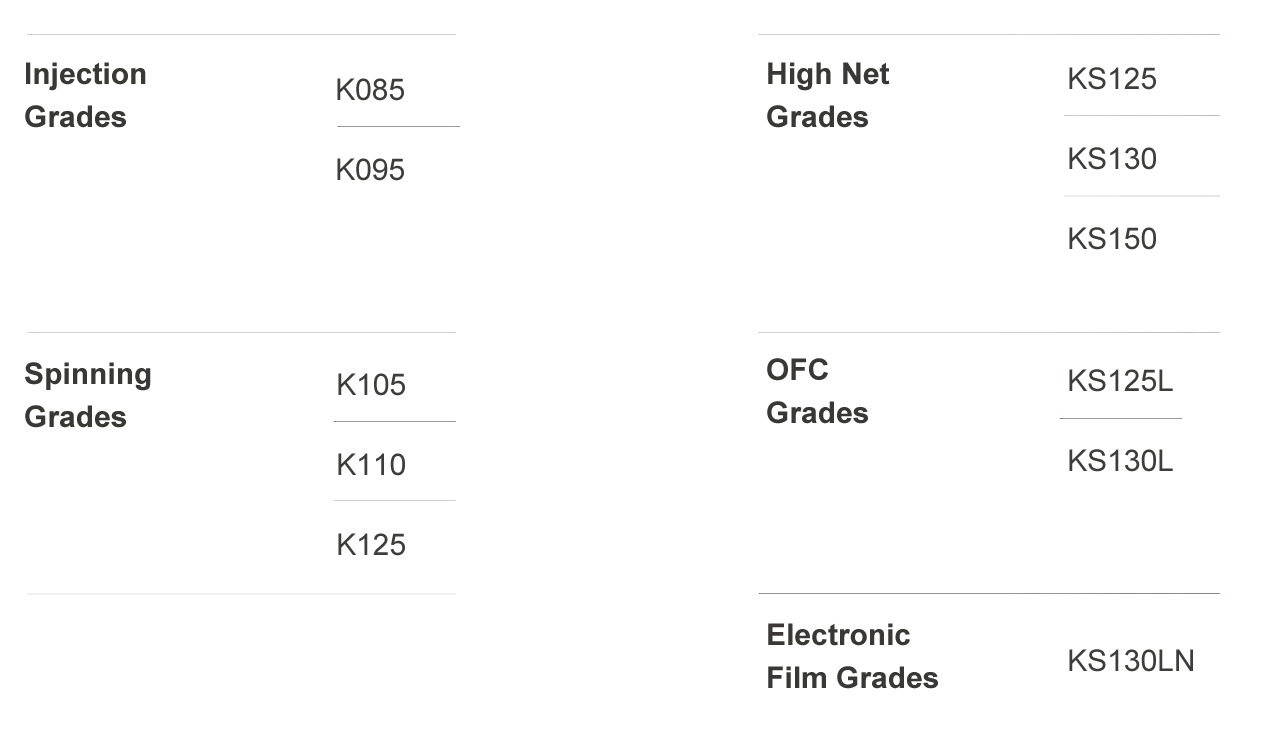
Task: Select the Spinning Grades heading
Action: pyautogui.click(x=88, y=395)
